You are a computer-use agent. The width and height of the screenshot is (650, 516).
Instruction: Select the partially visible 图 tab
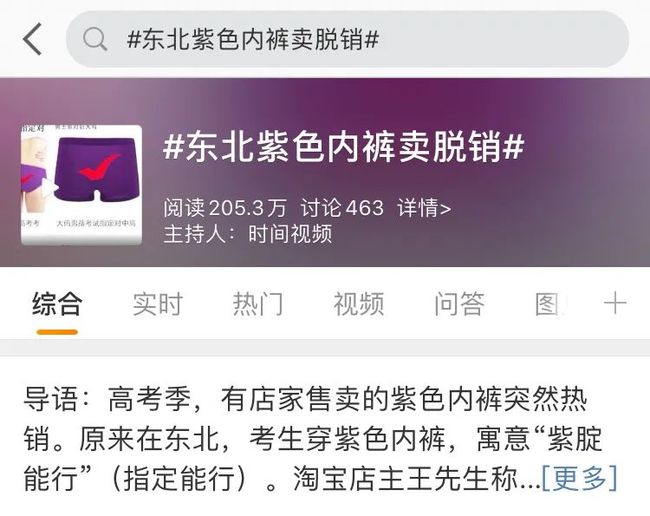point(548,304)
